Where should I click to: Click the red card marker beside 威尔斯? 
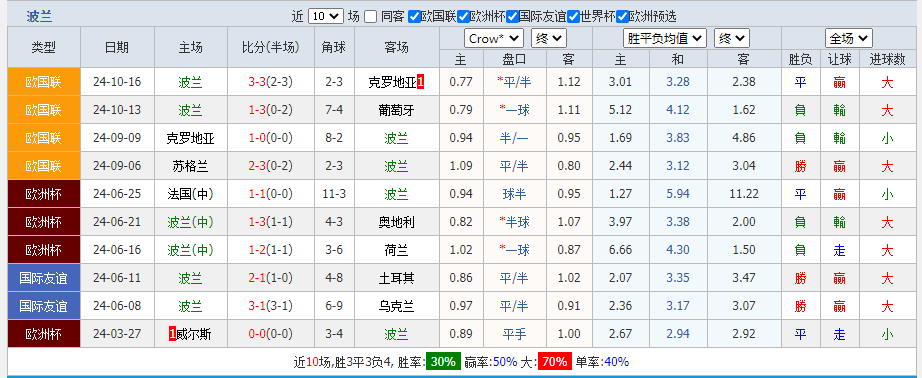(172, 334)
